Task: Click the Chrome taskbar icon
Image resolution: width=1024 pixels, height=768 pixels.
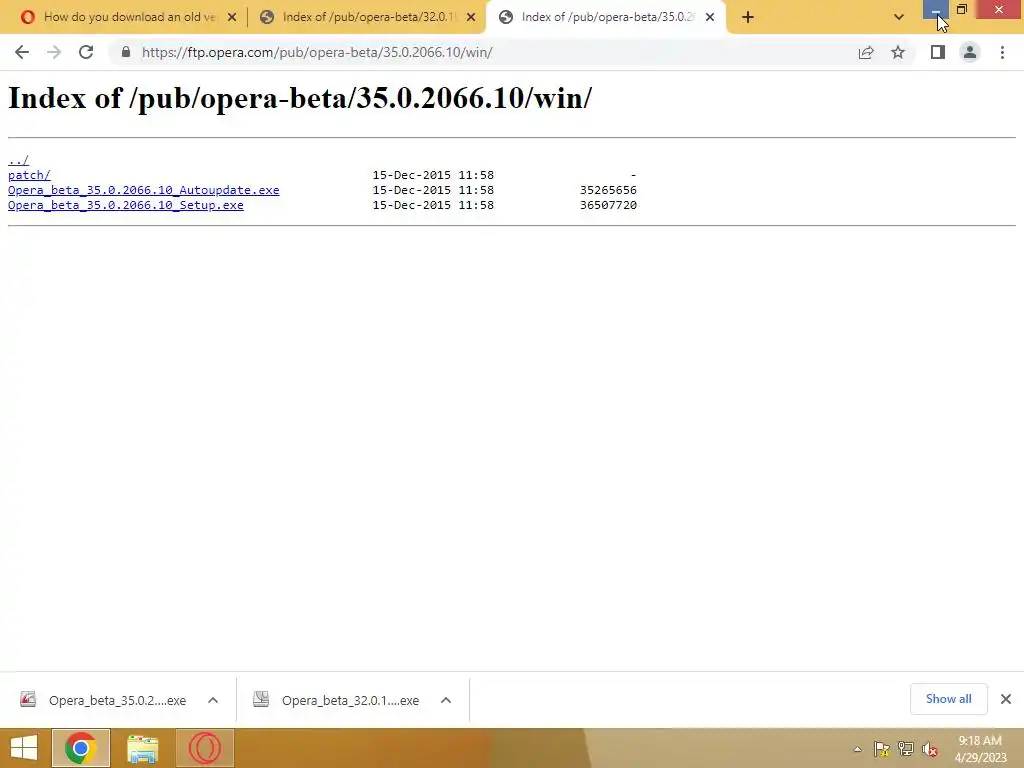Action: click(81, 748)
